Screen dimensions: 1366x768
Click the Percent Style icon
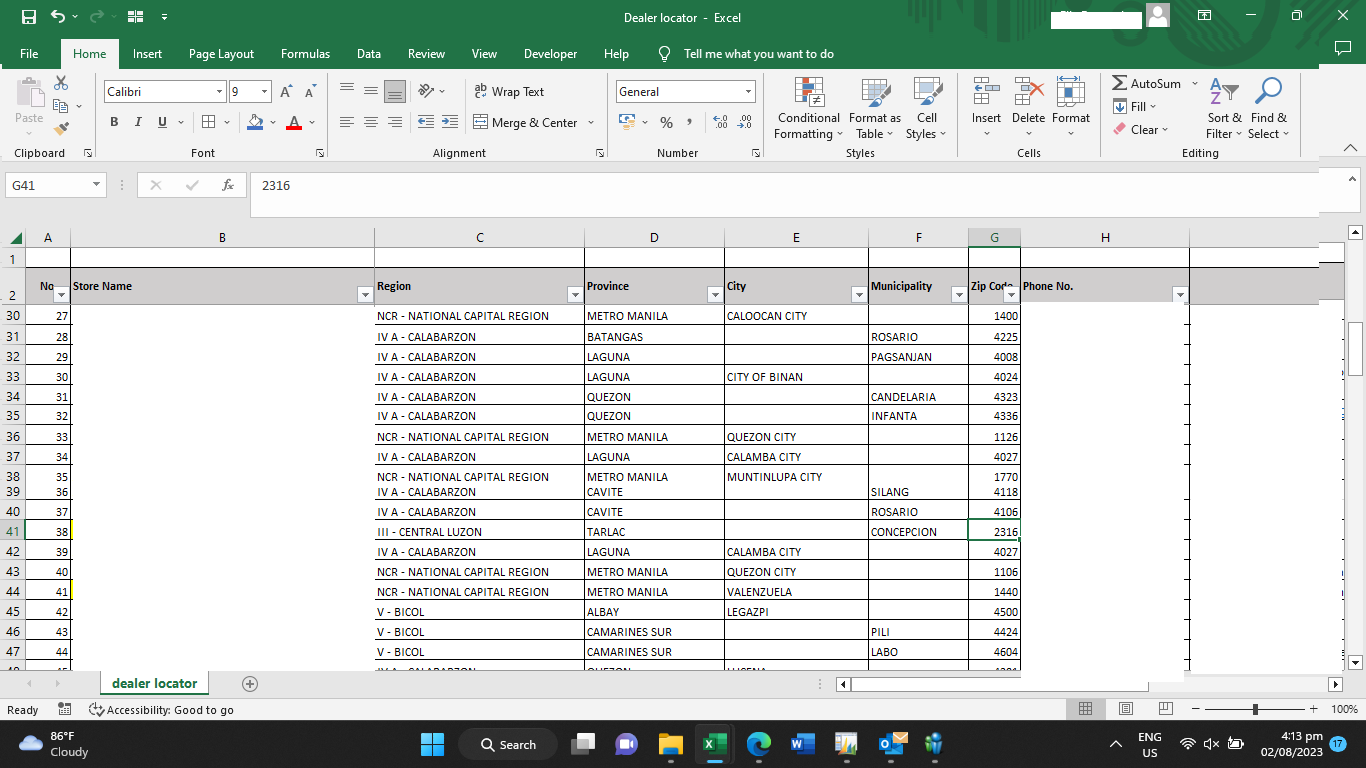[666, 122]
